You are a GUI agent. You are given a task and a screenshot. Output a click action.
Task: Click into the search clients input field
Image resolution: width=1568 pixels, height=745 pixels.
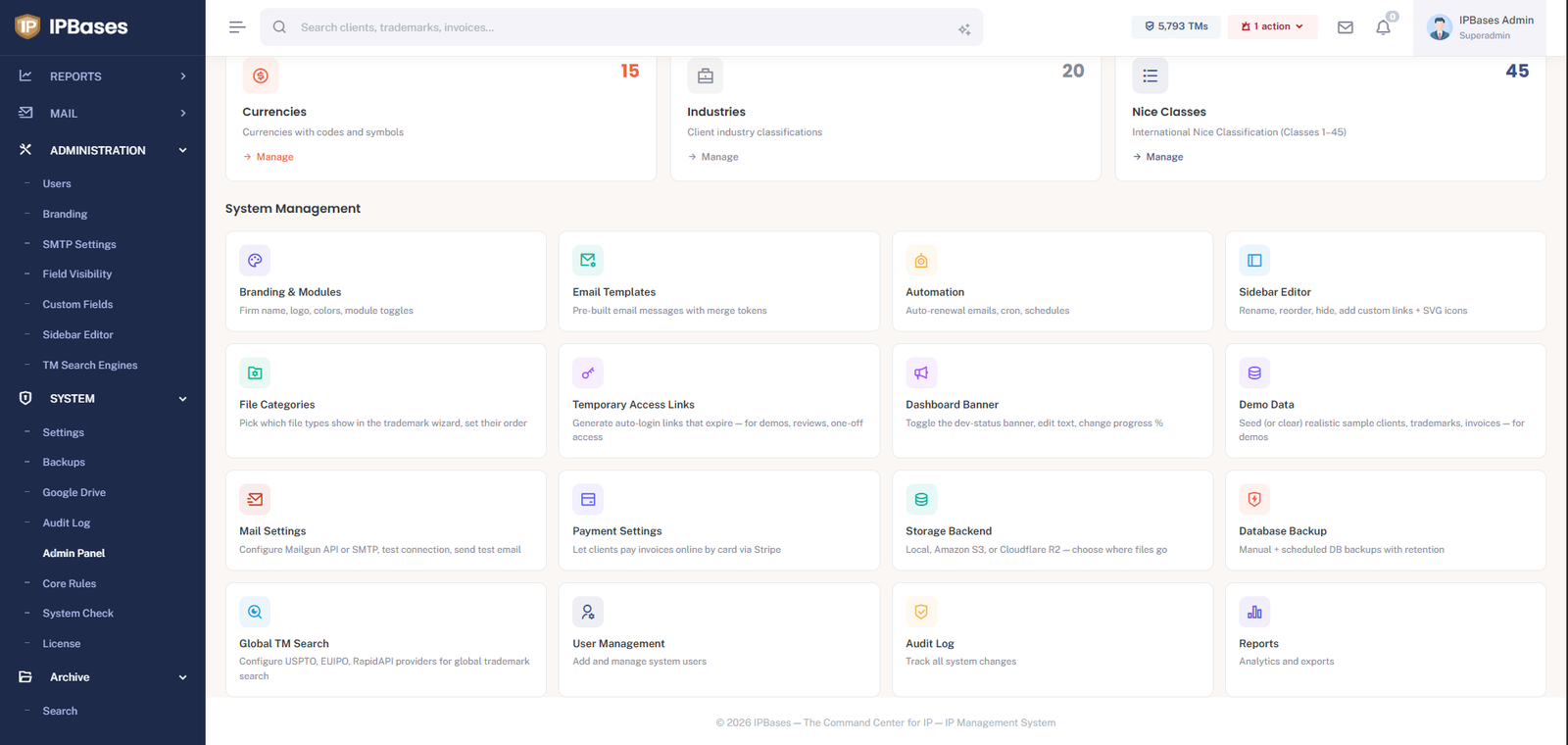point(621,27)
